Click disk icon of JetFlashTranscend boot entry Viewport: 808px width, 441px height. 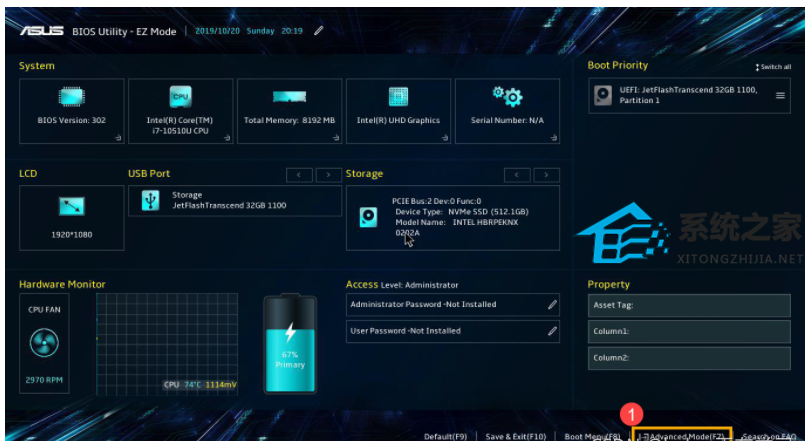603,95
